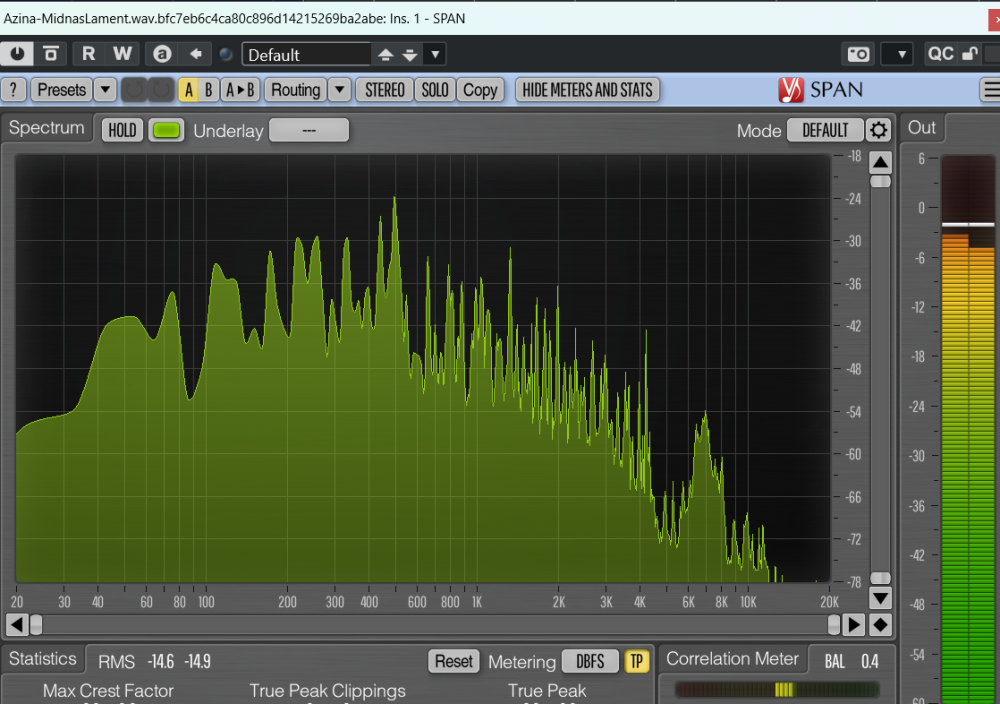Click the vertical range lower slider handle
Viewport: 1000px width, 704px height.
click(x=880, y=578)
